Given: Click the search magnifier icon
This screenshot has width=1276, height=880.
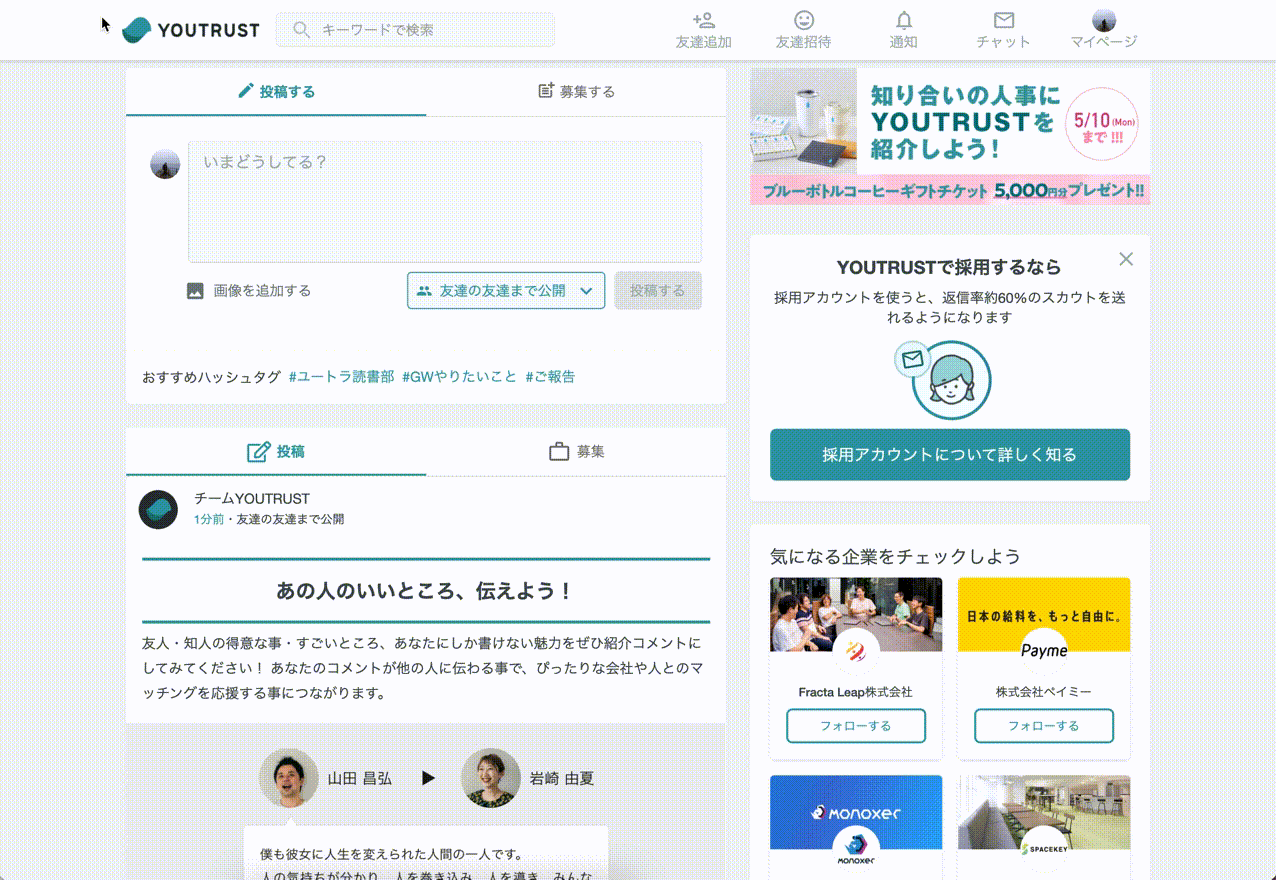Looking at the screenshot, I should click(x=301, y=30).
